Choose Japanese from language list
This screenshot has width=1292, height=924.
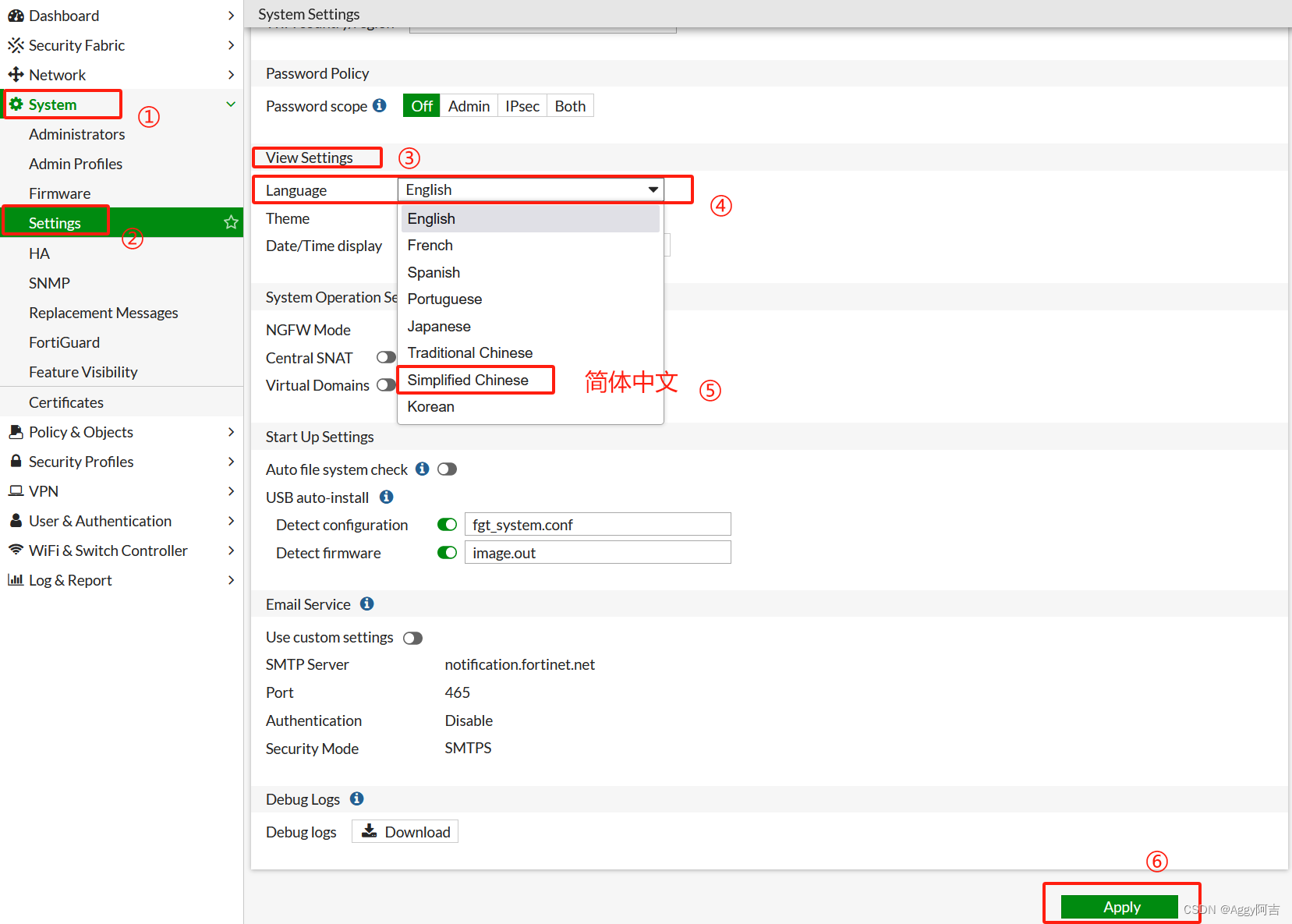[530, 326]
